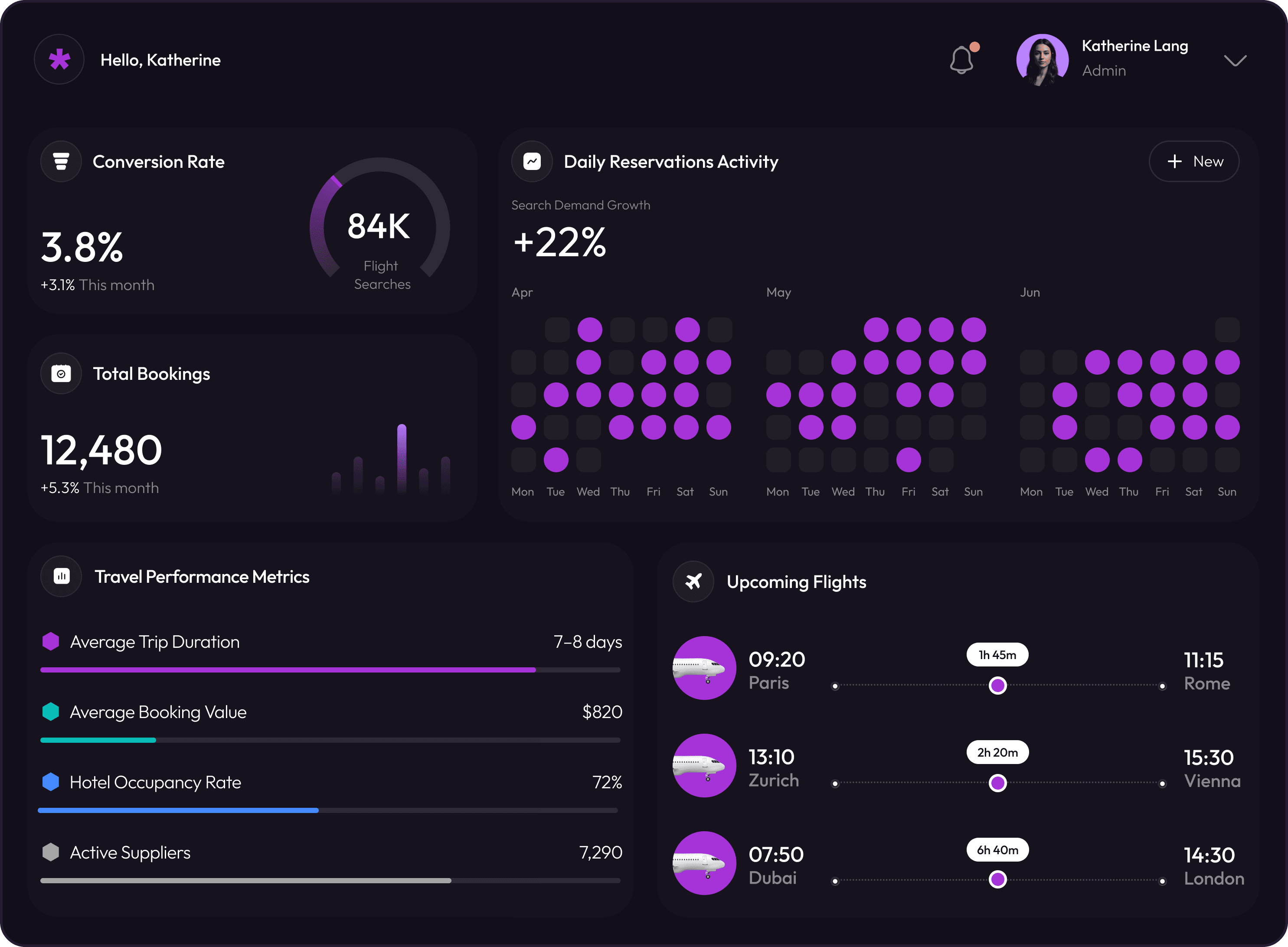This screenshot has width=1288, height=947.
Task: Select the 1h 45m flight marker dot
Action: pyautogui.click(x=997, y=685)
